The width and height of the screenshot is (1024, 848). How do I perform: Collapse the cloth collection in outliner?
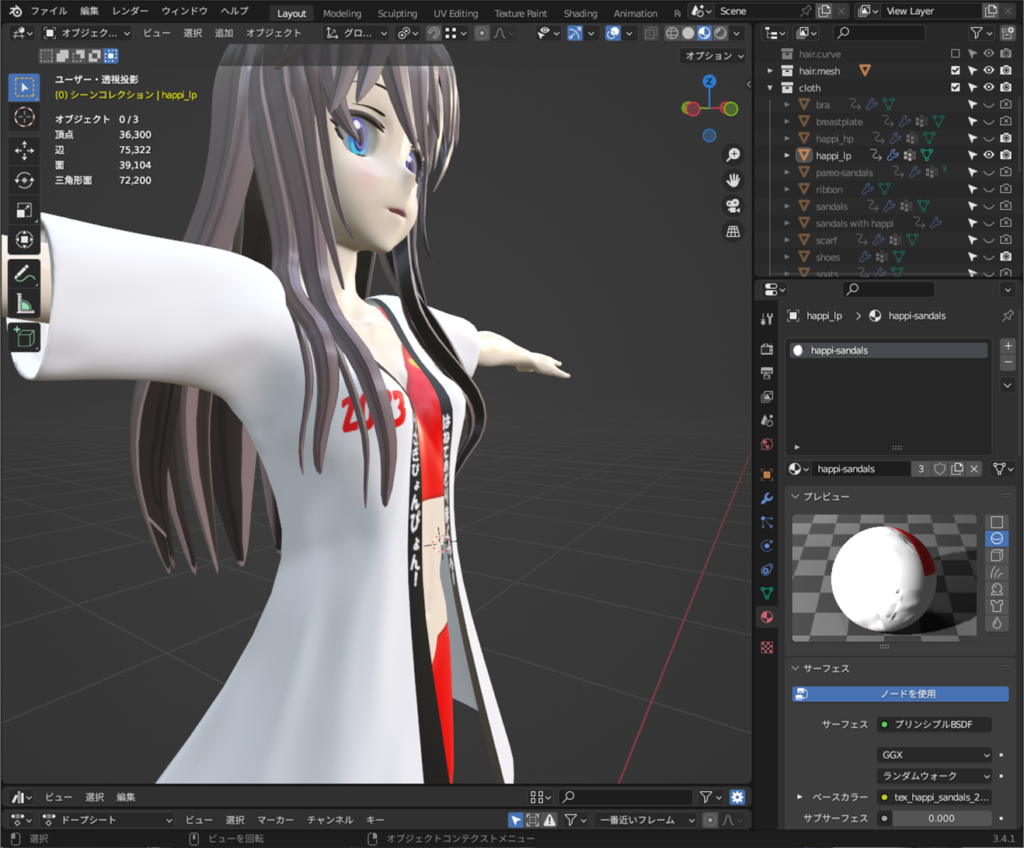[x=770, y=88]
